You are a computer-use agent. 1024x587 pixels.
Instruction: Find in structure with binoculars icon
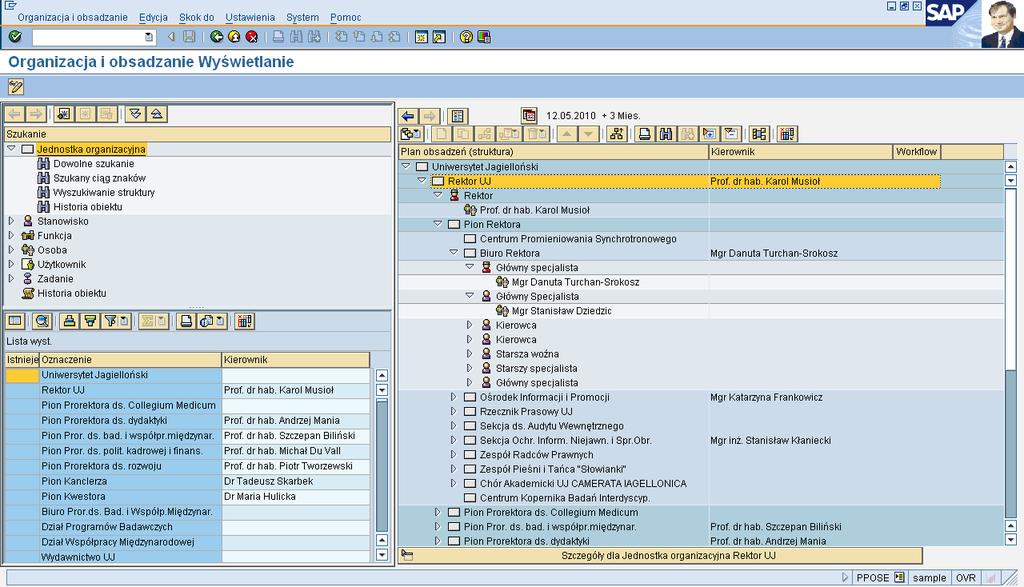click(x=665, y=134)
